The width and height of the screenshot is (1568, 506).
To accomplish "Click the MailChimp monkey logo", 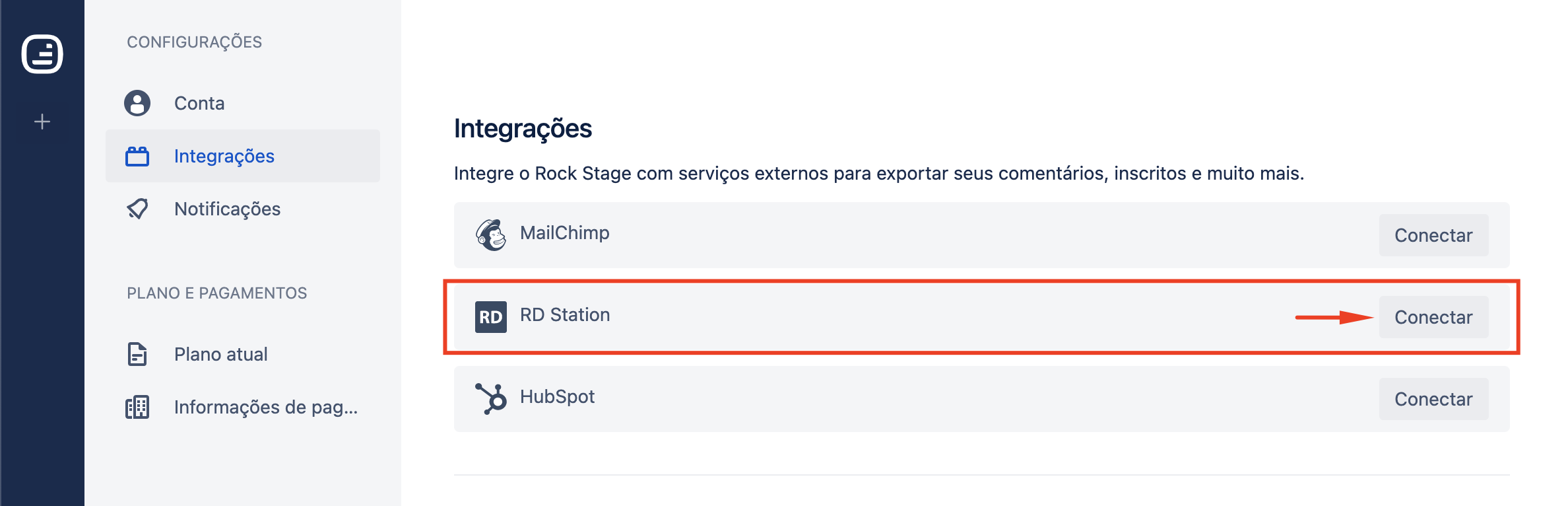I will coord(491,235).
